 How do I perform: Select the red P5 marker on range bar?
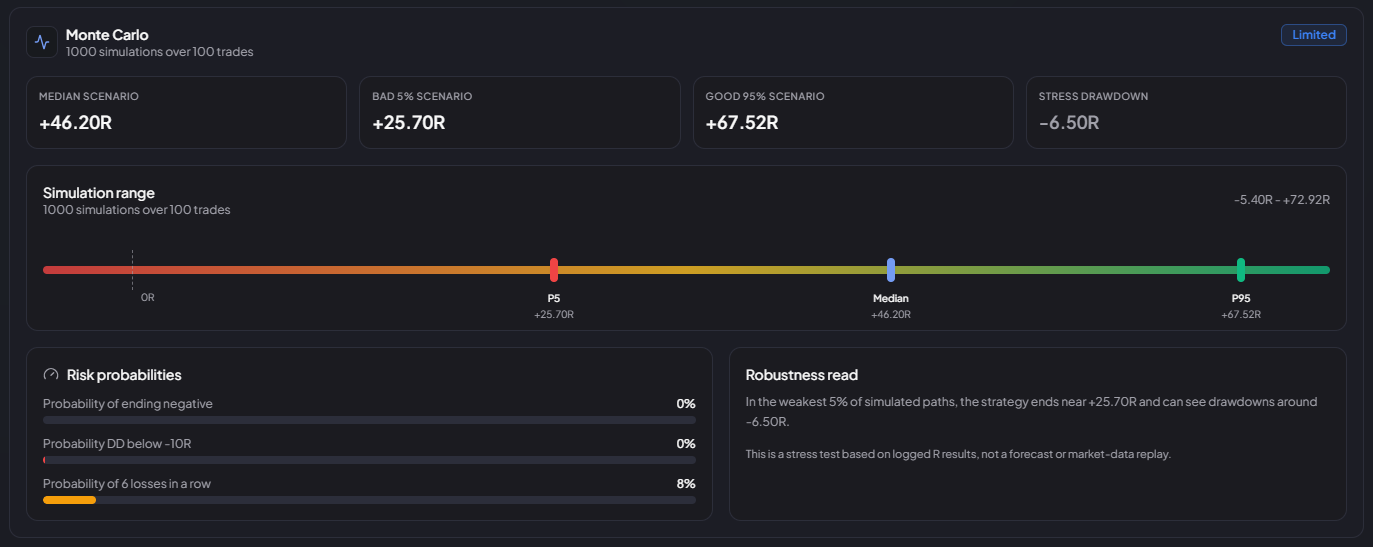pos(554,270)
